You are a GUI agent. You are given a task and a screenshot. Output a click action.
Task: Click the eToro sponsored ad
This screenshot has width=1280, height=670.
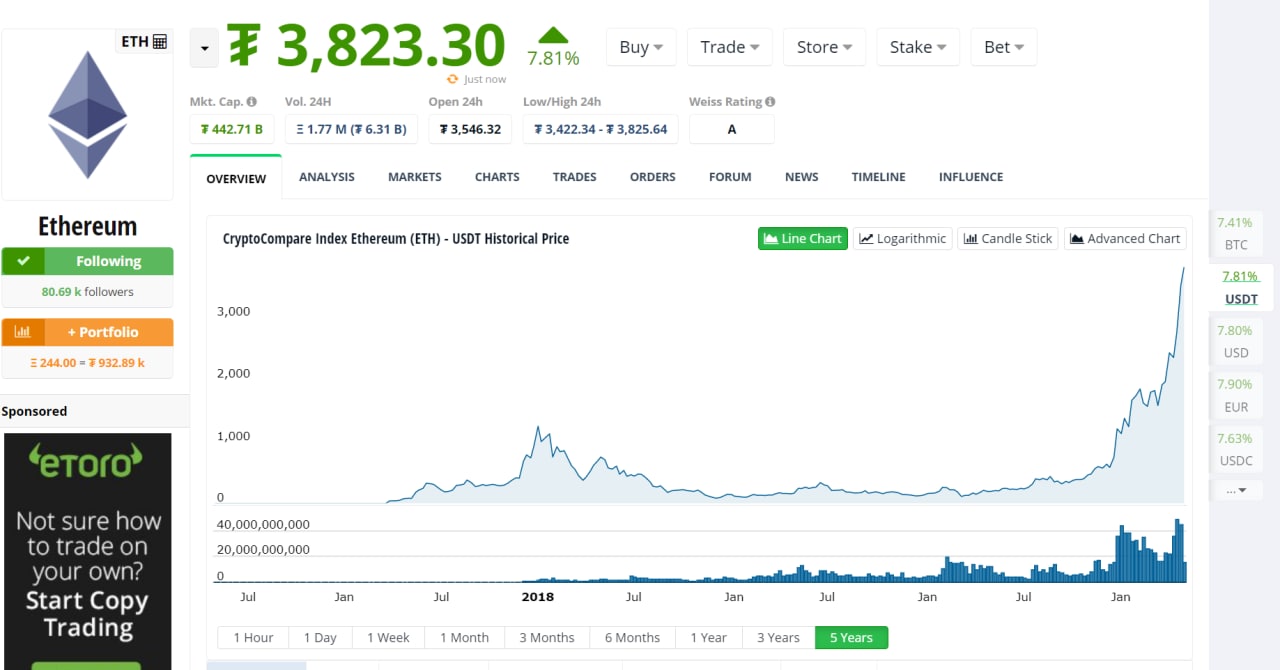[x=87, y=550]
